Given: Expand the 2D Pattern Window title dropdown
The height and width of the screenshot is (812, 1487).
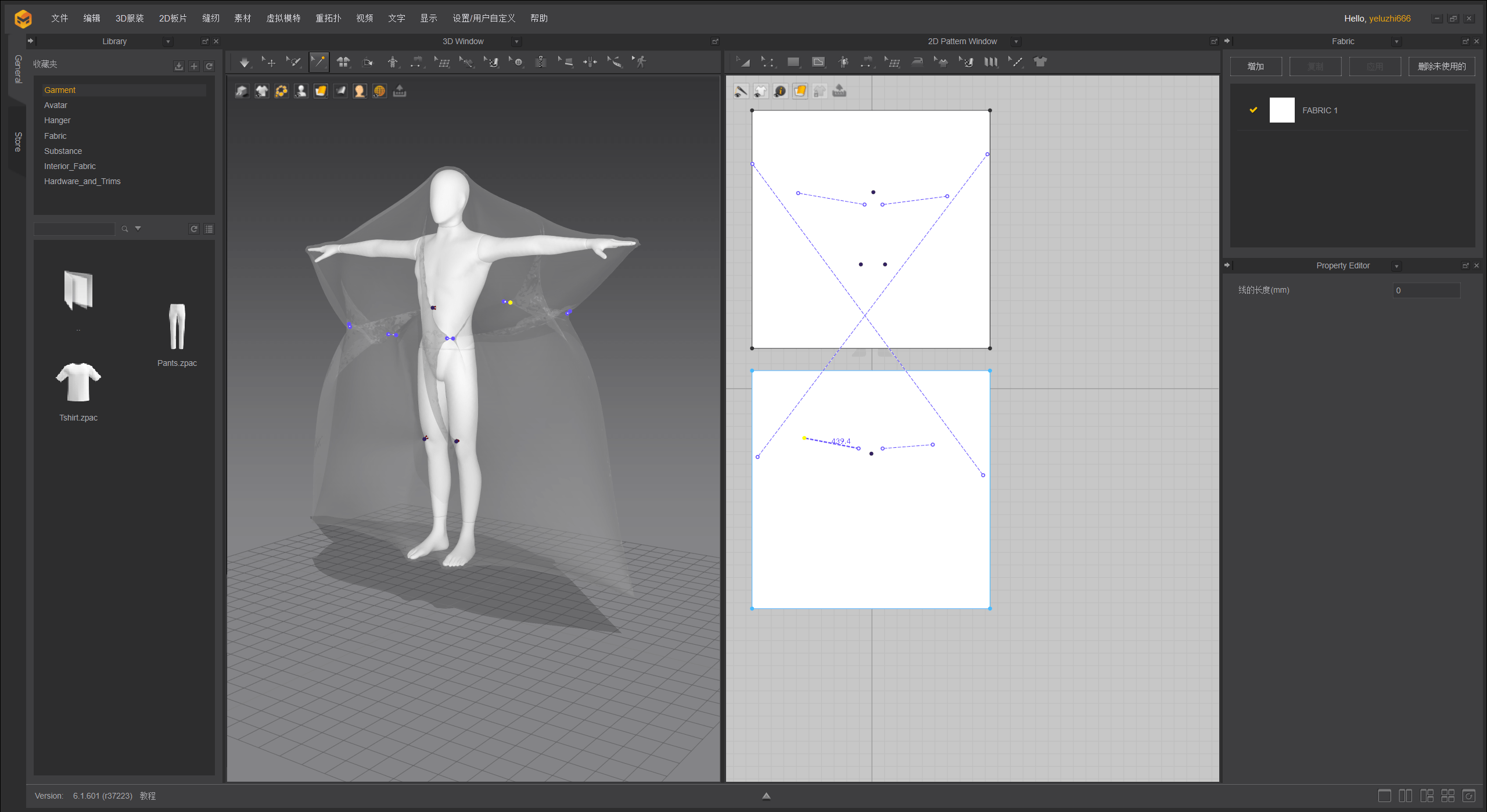Looking at the screenshot, I should point(1016,42).
